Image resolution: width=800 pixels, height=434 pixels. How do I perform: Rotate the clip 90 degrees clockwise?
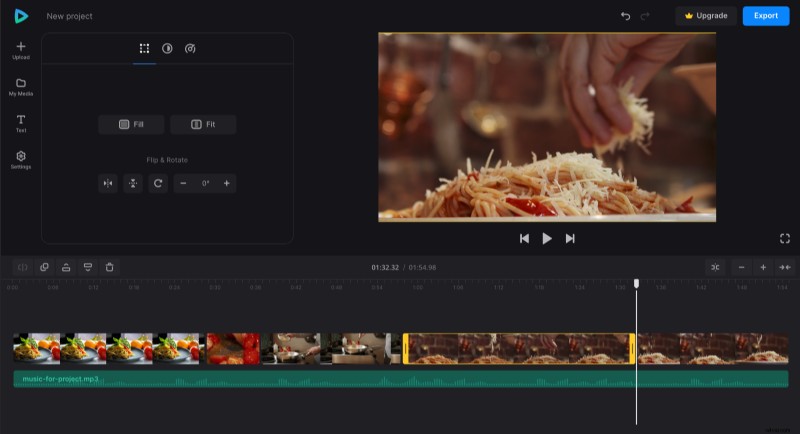click(158, 184)
